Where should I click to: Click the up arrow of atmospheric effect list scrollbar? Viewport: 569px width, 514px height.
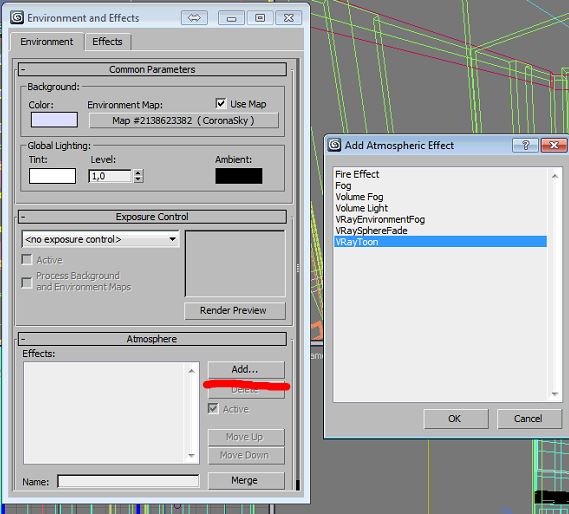(x=555, y=176)
